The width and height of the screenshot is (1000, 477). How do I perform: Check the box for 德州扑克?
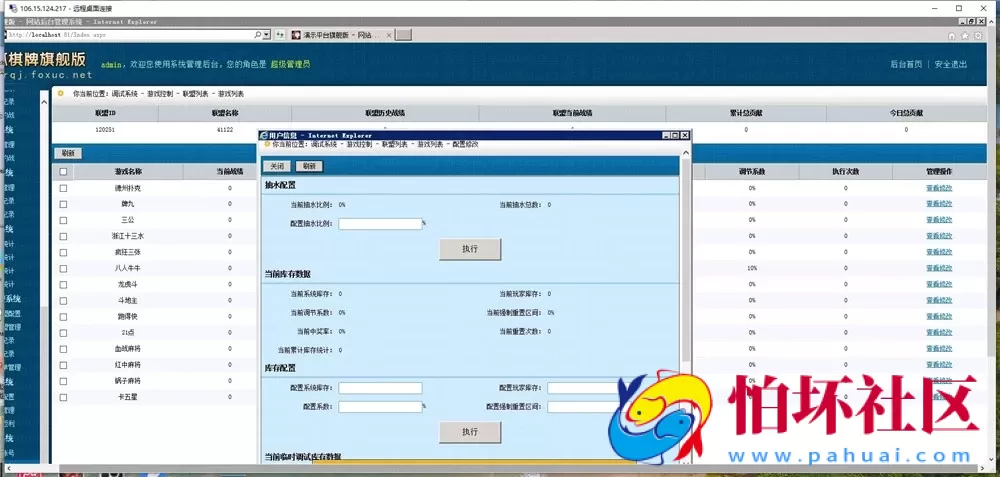click(x=63, y=188)
